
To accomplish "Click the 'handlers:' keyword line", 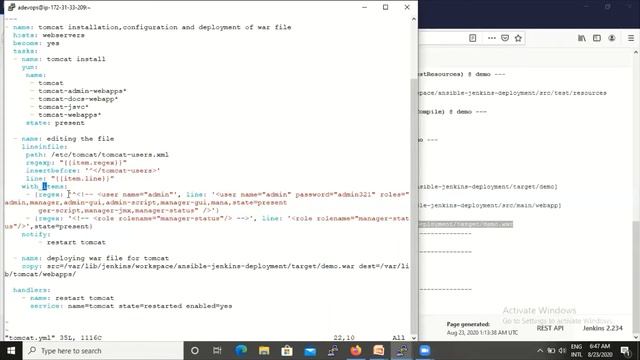I will click(32, 290).
